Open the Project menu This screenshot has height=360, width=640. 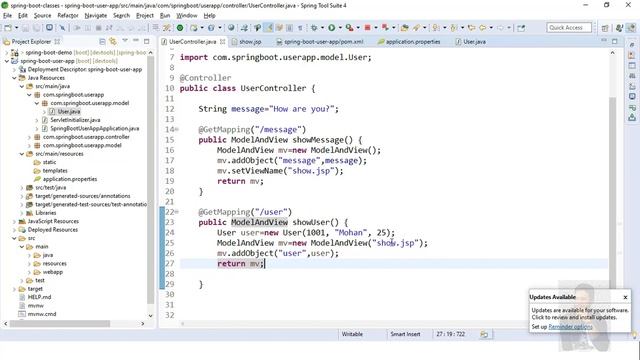tap(145, 16)
